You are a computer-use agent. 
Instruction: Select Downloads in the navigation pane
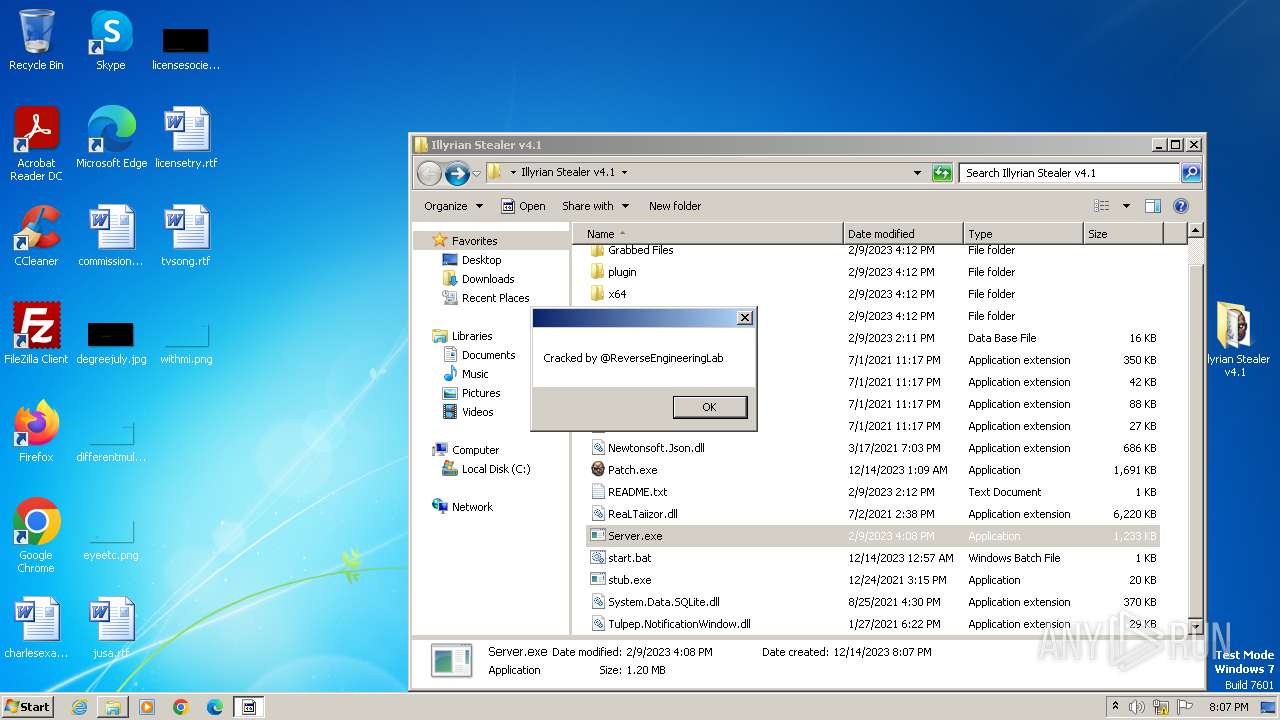(488, 279)
